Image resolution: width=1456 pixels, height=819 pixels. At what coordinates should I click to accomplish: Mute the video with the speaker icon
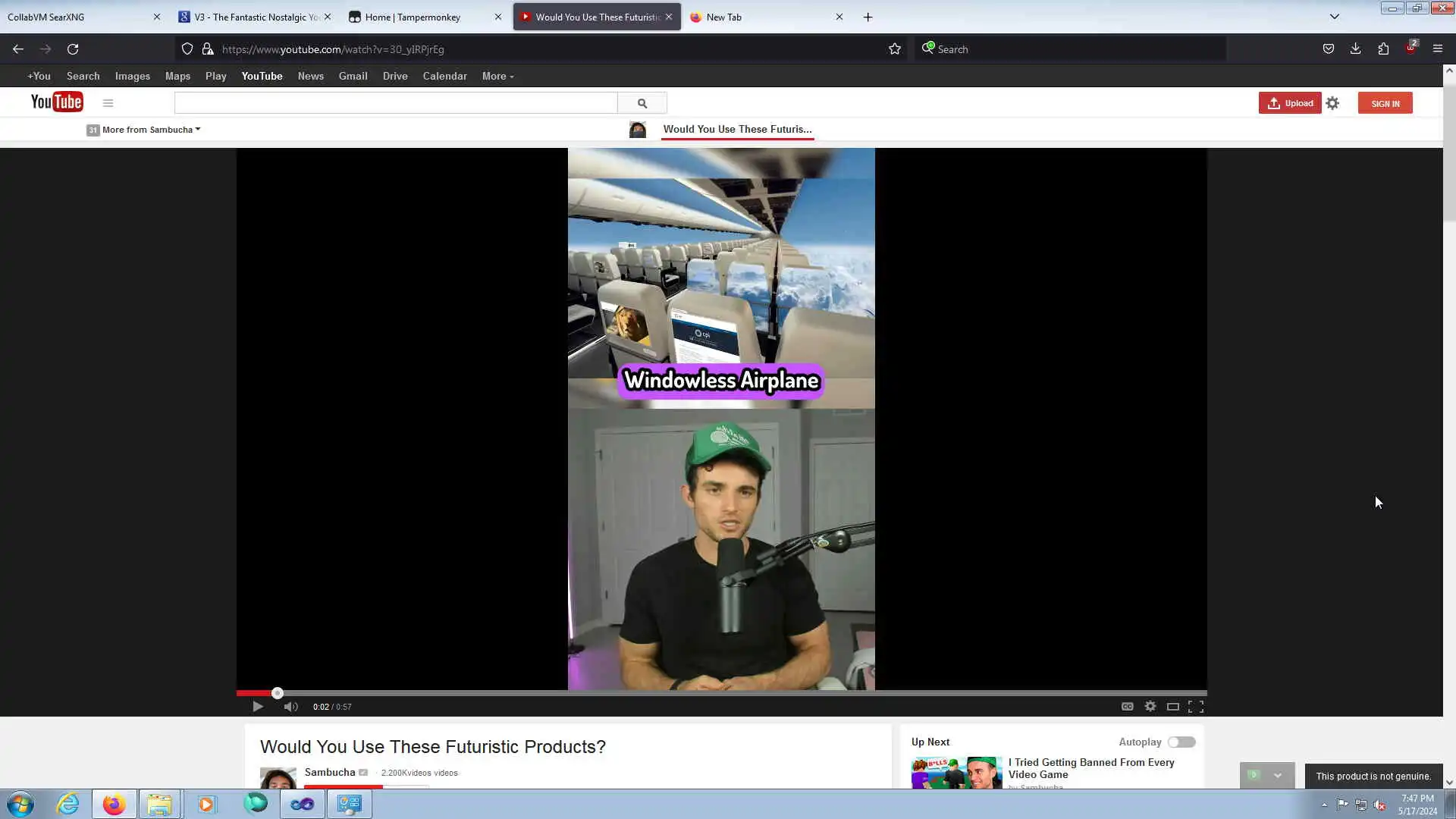pyautogui.click(x=290, y=707)
